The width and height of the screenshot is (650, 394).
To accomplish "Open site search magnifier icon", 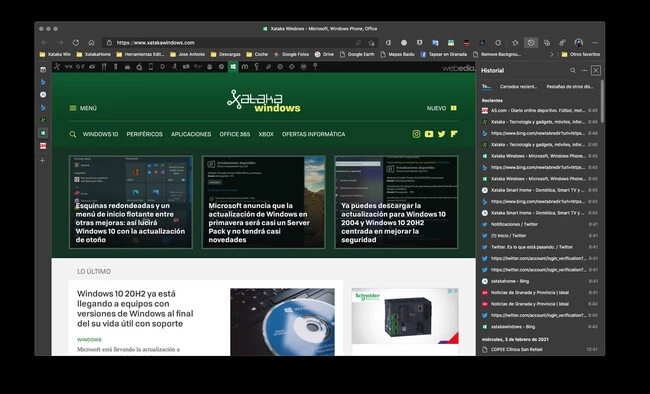I will [73, 134].
